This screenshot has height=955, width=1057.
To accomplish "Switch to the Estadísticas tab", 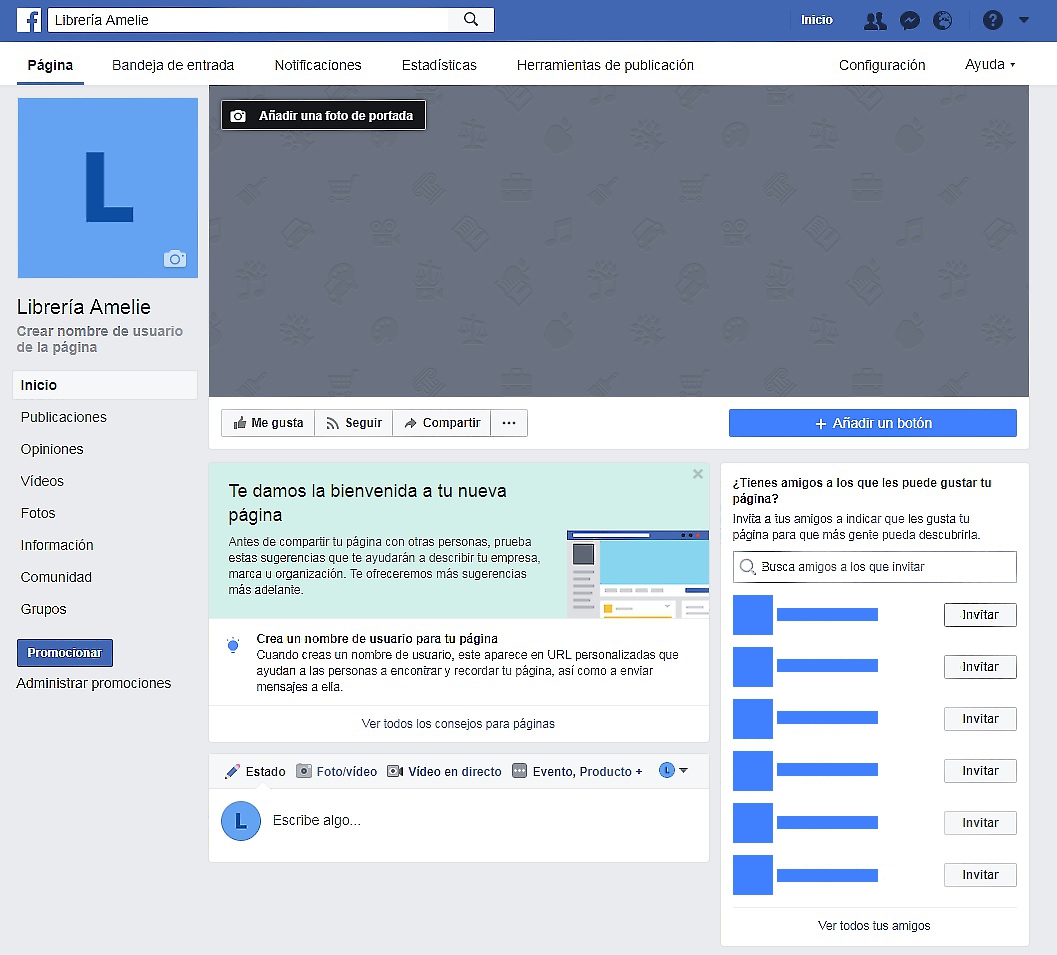I will (439, 65).
